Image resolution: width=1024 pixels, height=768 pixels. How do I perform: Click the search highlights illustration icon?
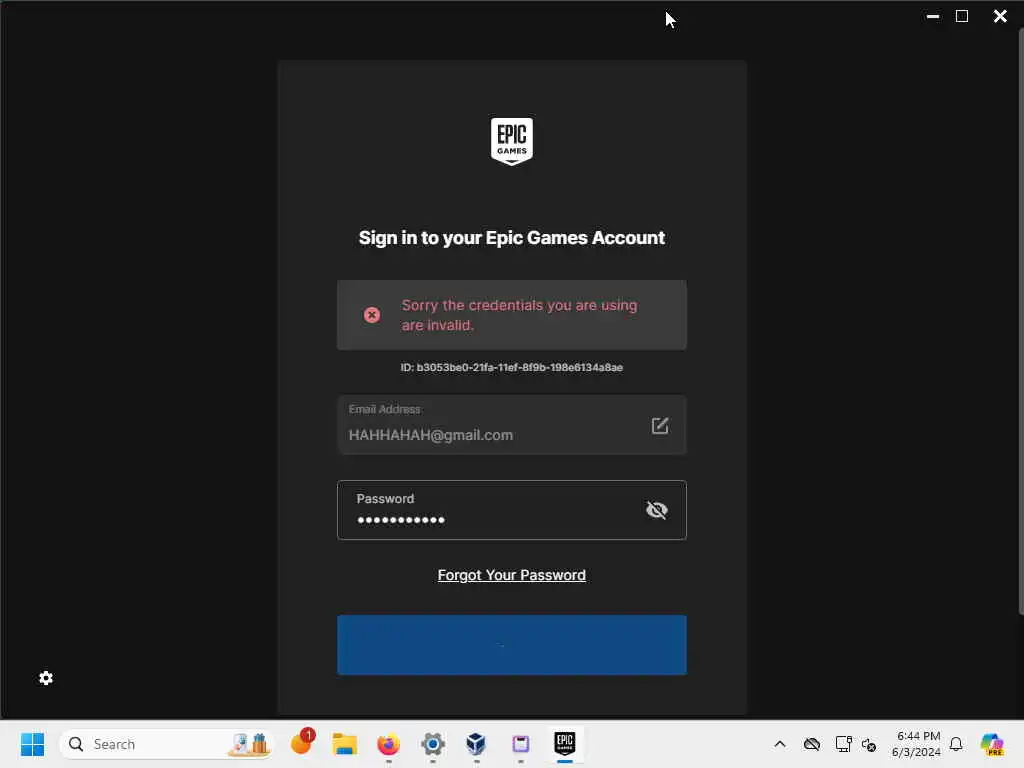point(249,744)
